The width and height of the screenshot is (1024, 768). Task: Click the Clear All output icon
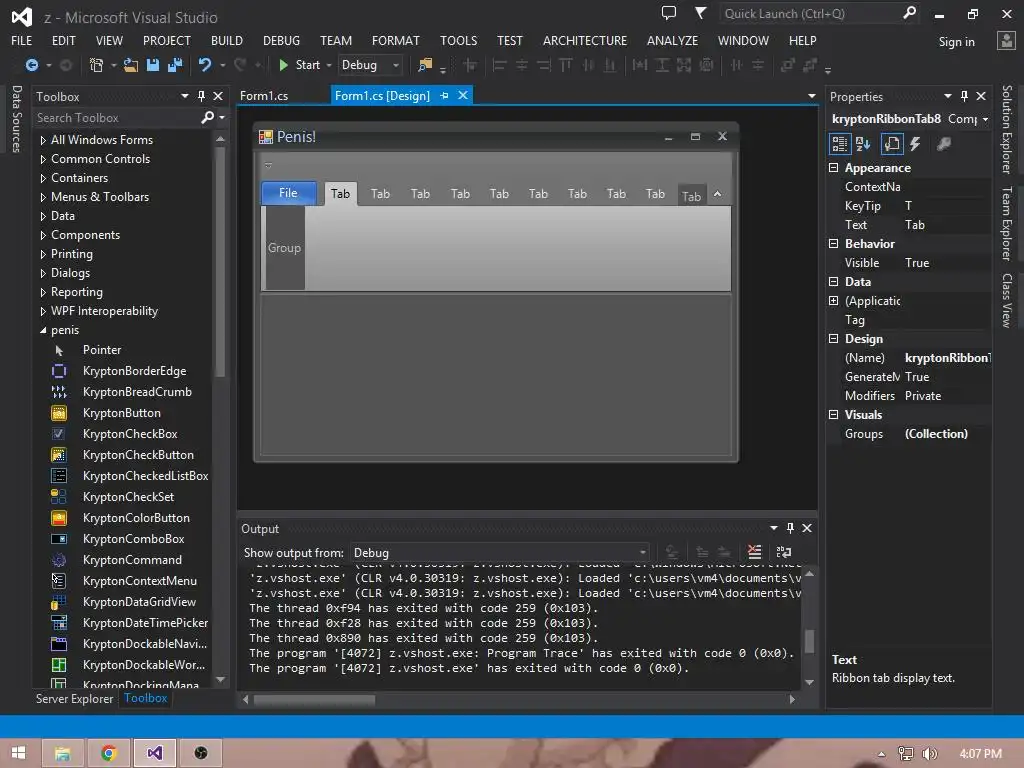754,552
